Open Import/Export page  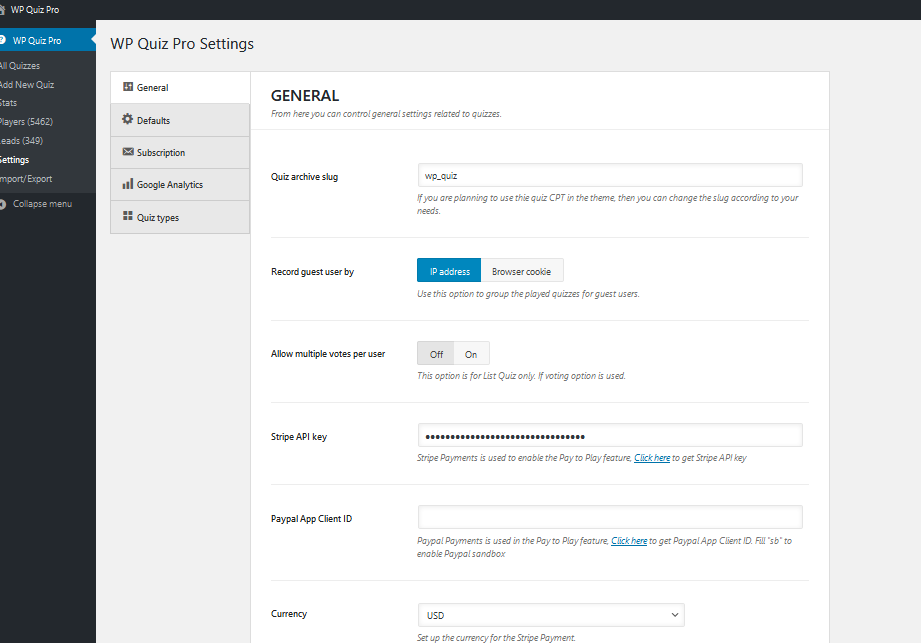pos(26,179)
